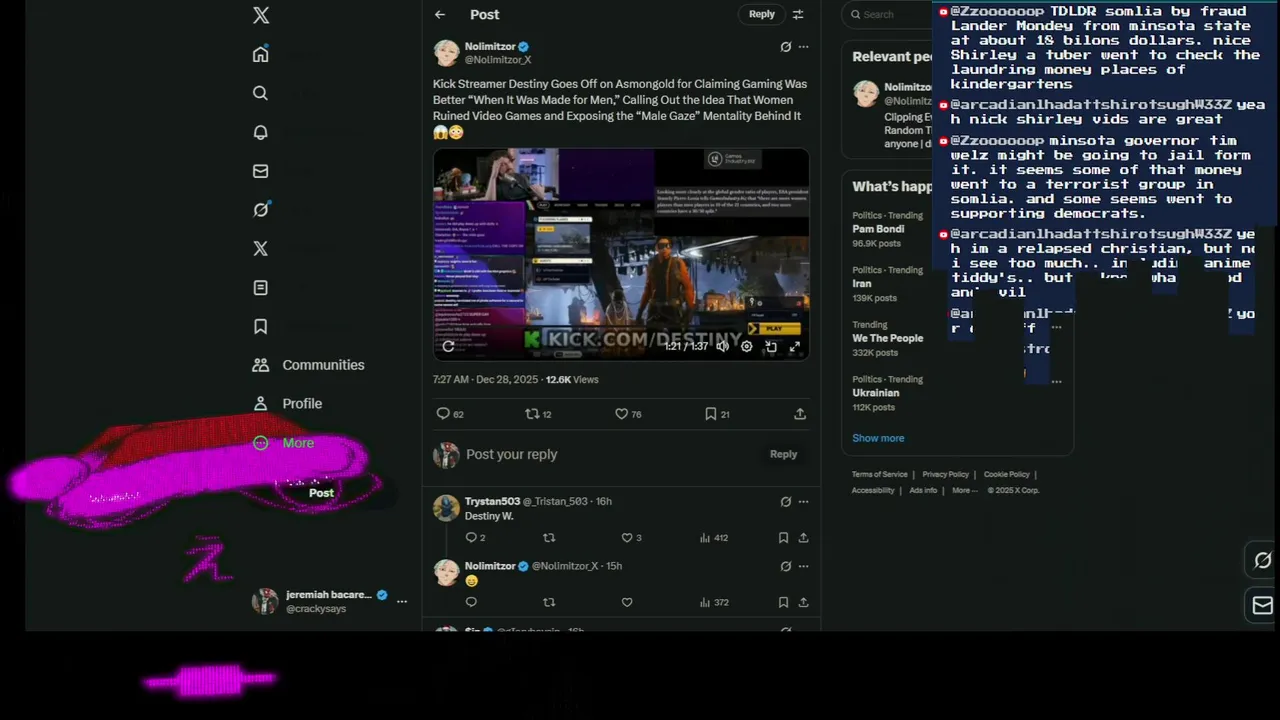
Task: Open Communities in the sidebar
Action: [308, 365]
